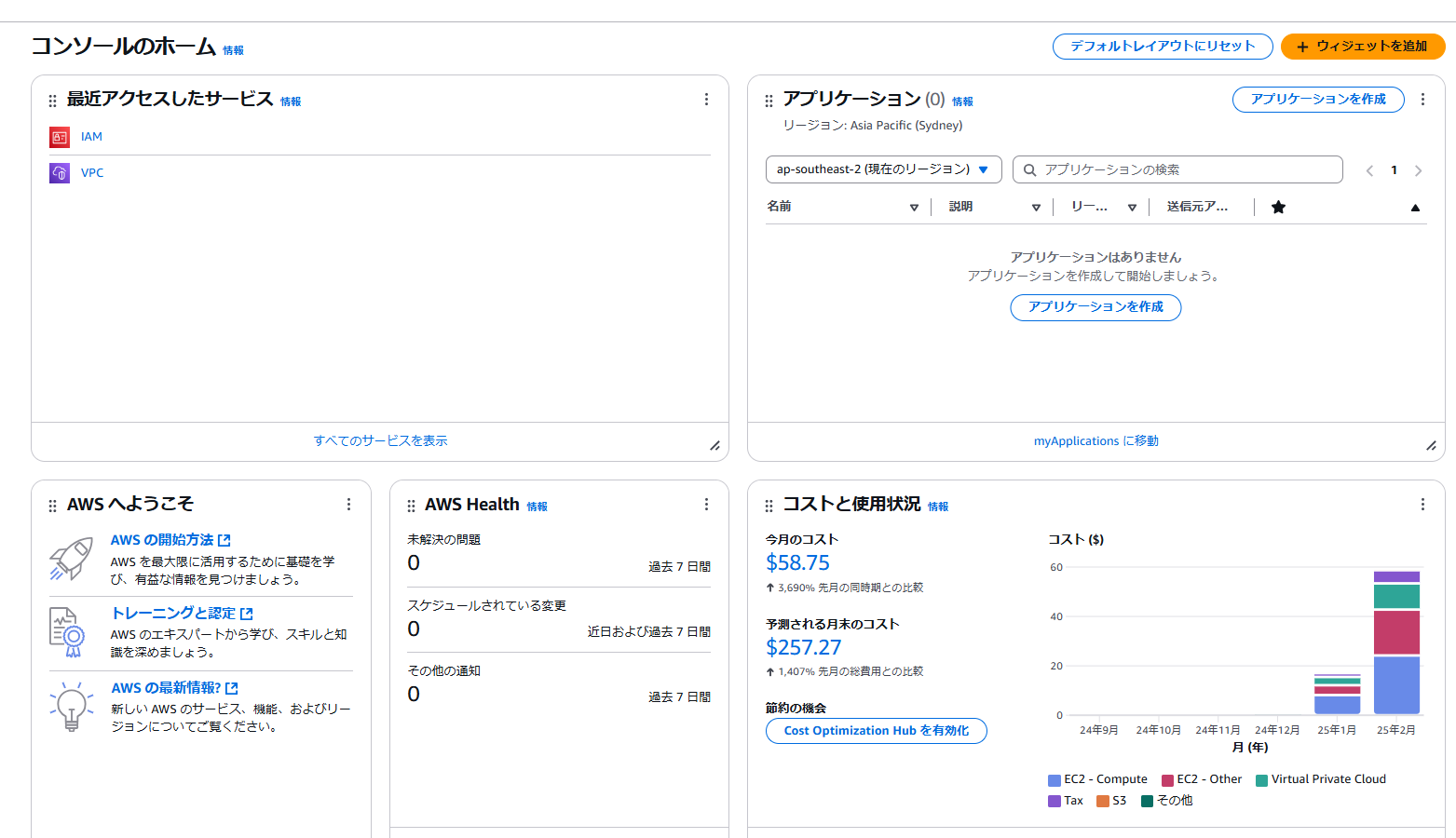Click 情報 link next to アプリケーション
This screenshot has height=838, width=1456.
pyautogui.click(x=962, y=102)
